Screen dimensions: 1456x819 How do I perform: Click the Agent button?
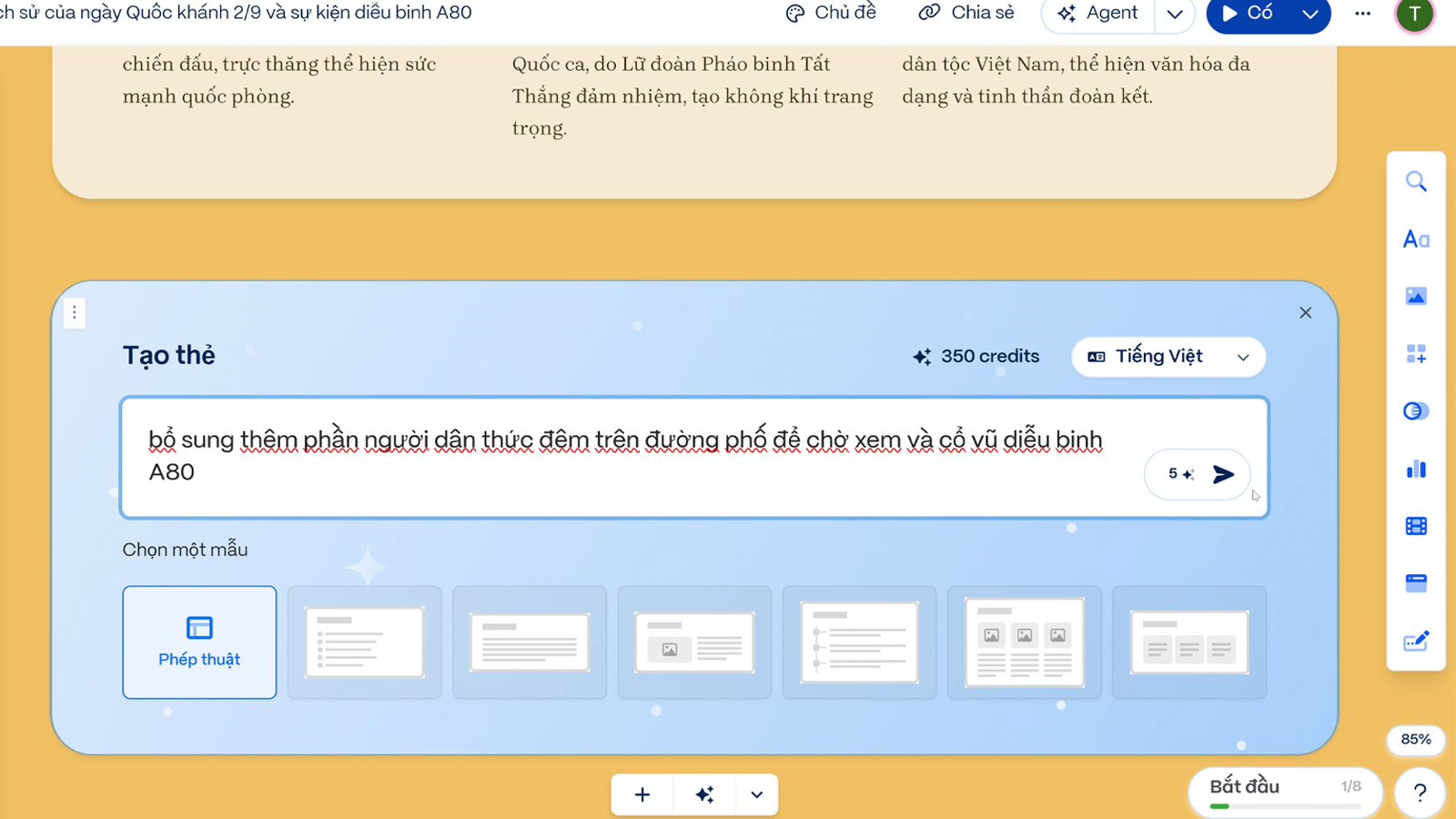(x=1098, y=13)
